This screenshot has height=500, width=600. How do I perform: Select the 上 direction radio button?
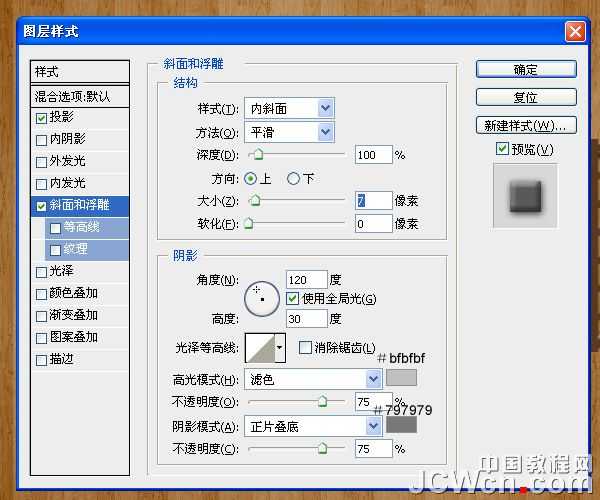click(x=251, y=179)
